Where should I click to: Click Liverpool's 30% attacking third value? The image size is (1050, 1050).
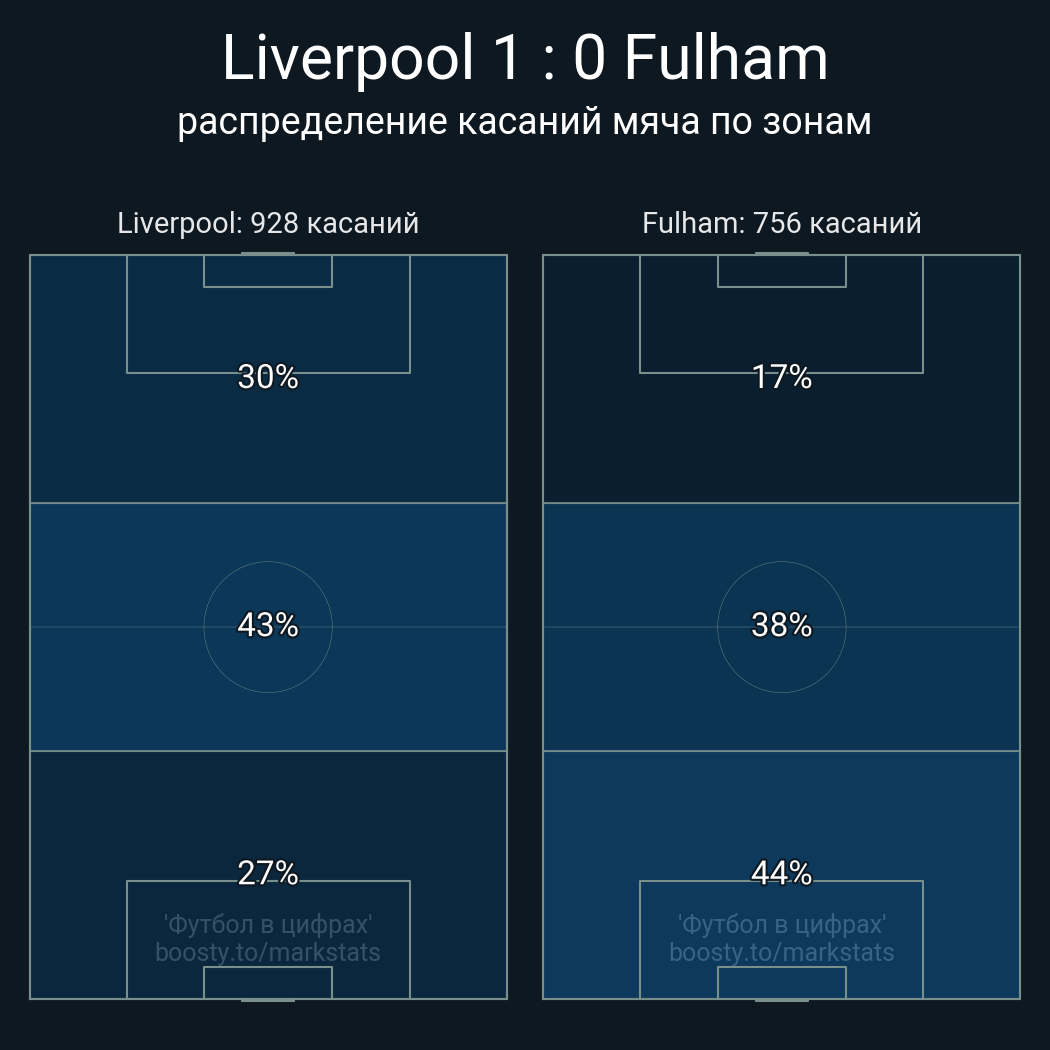pos(268,377)
